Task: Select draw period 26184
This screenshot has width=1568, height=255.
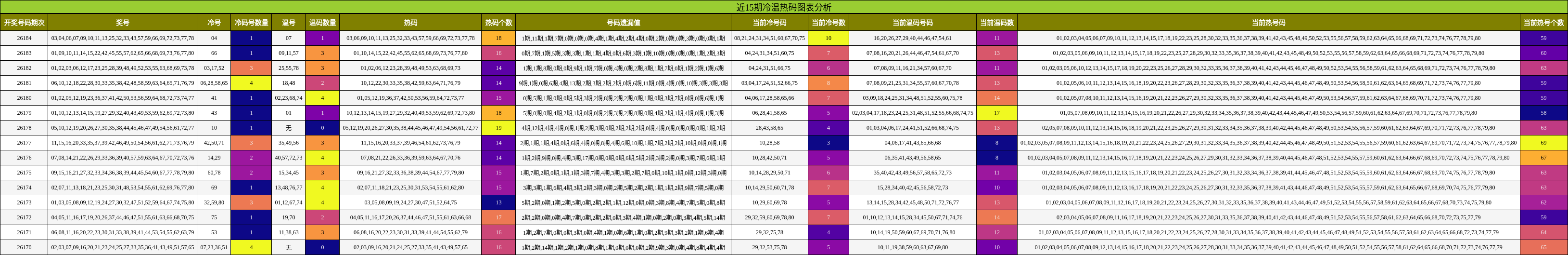Action: point(25,38)
